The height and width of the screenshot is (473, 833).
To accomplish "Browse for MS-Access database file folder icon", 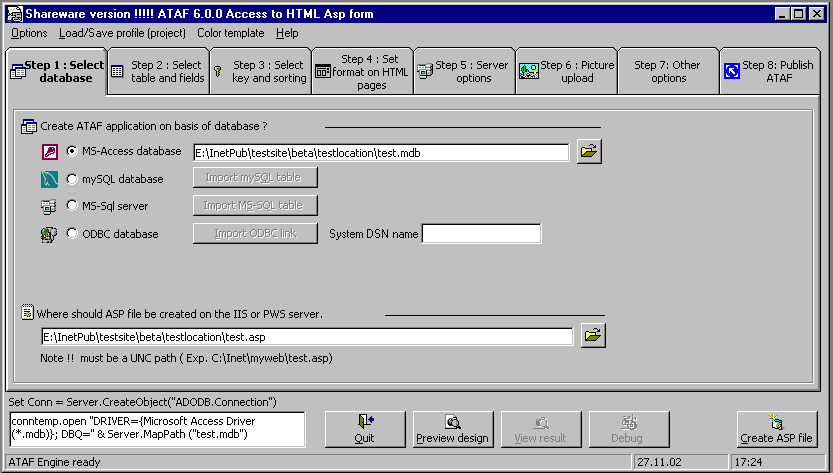I will point(590,152).
